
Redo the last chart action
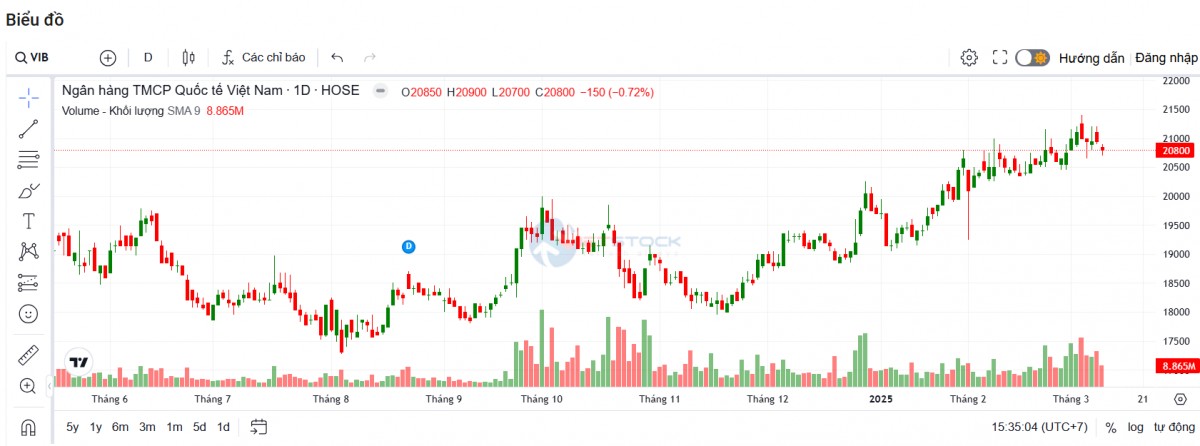pyautogui.click(x=370, y=58)
